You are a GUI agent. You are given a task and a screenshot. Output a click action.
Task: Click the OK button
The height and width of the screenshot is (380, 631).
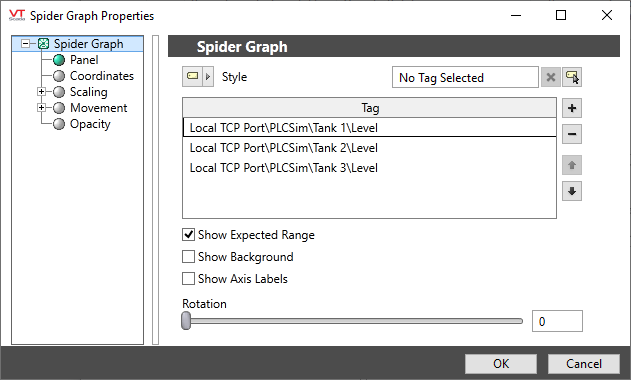pyautogui.click(x=501, y=364)
